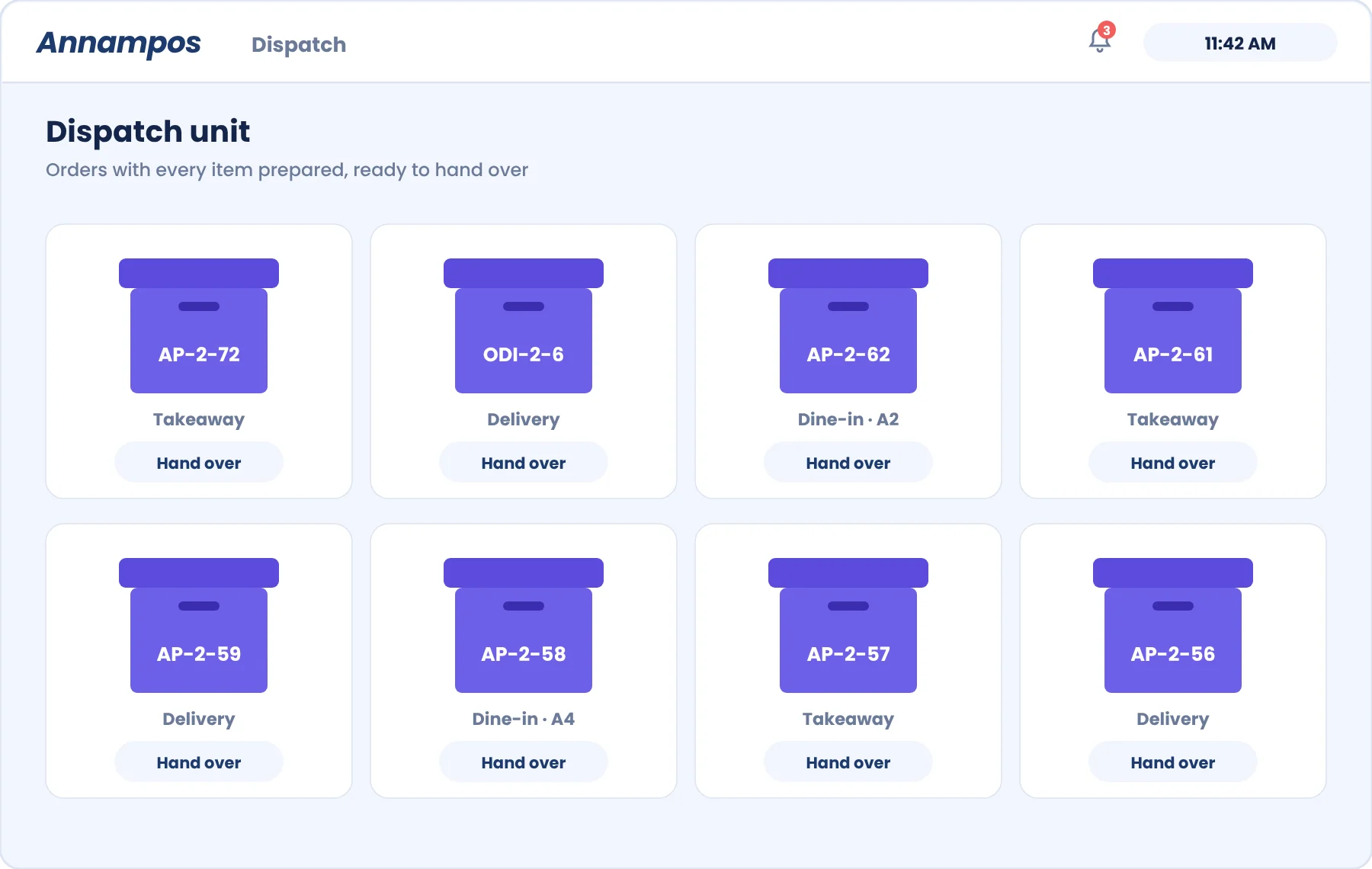Click the AP-2-56 order box icon
The height and width of the screenshot is (869, 1372).
pyautogui.click(x=1173, y=625)
